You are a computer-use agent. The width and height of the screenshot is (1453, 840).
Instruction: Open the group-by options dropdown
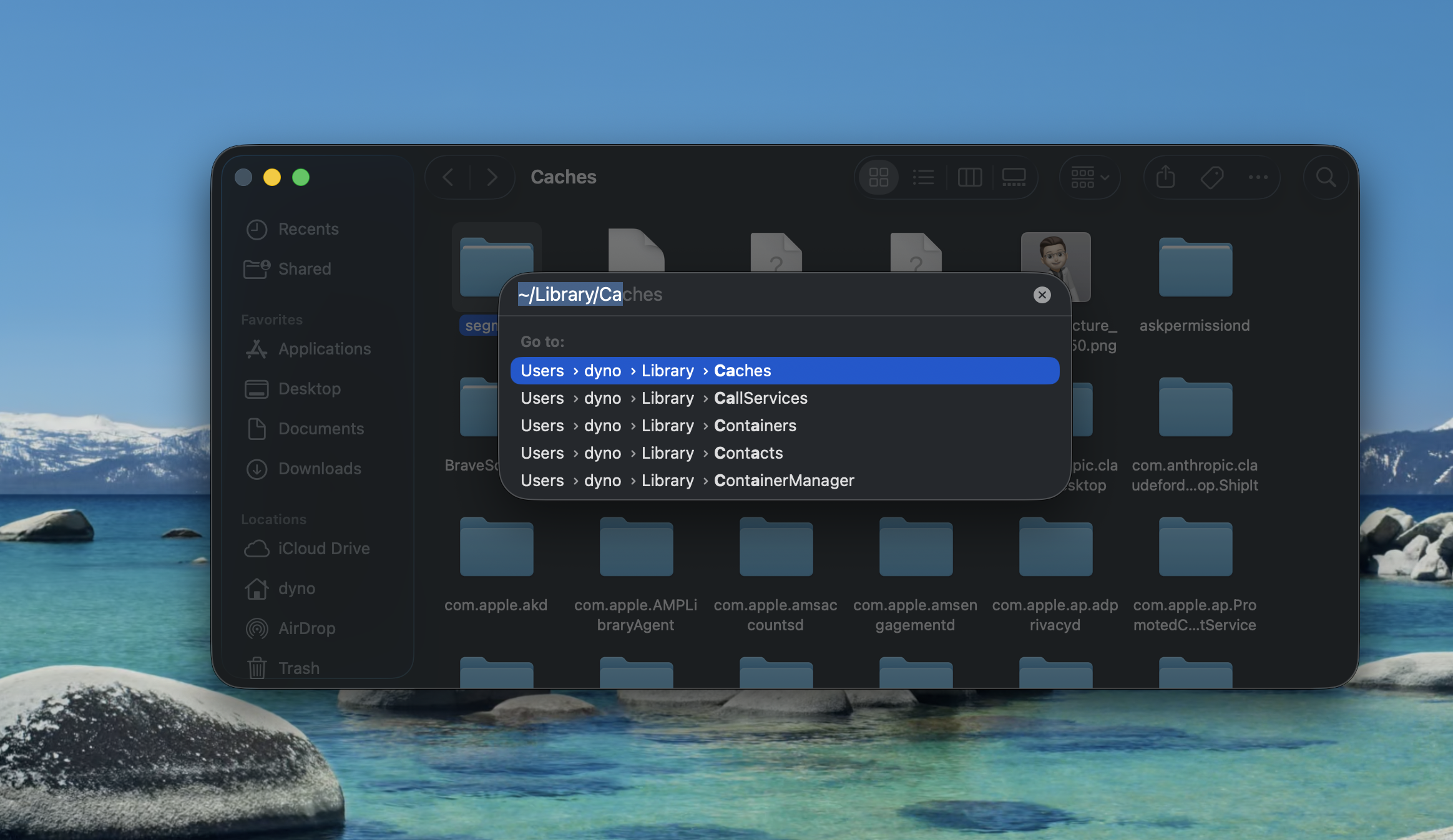pos(1090,177)
